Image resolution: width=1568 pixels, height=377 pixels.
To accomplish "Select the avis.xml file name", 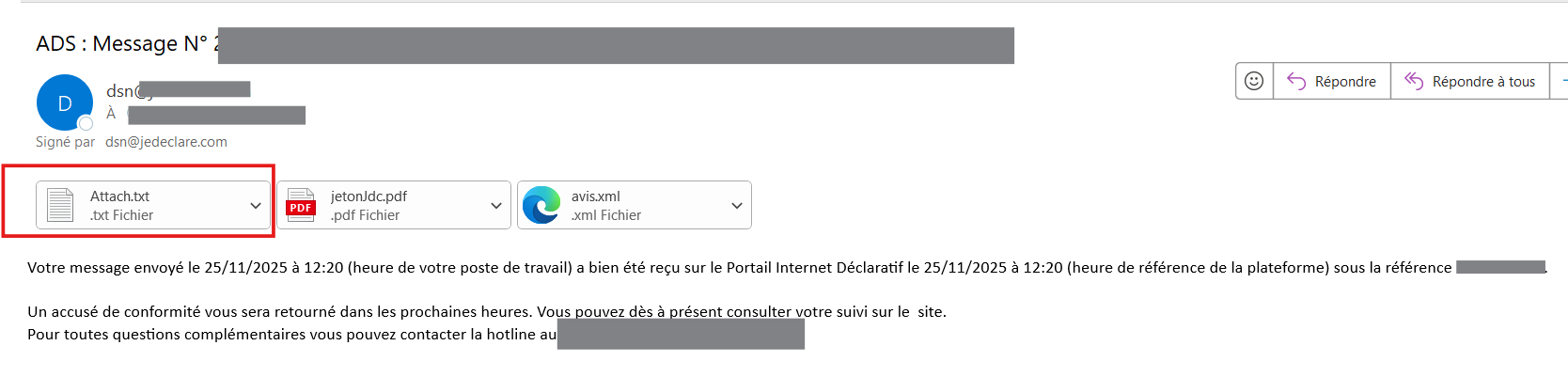I will 596,196.
